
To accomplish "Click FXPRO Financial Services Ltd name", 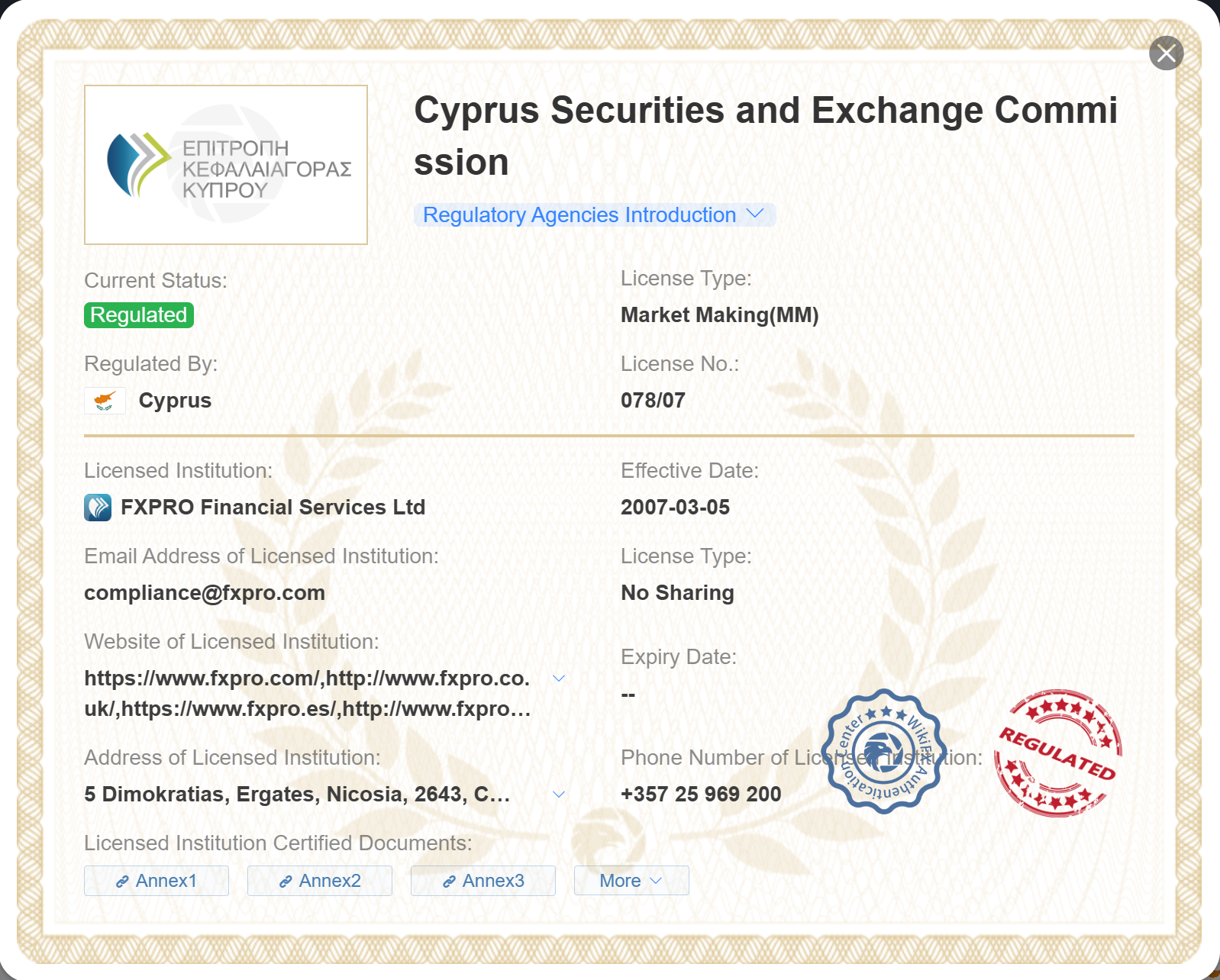I will 273,508.
